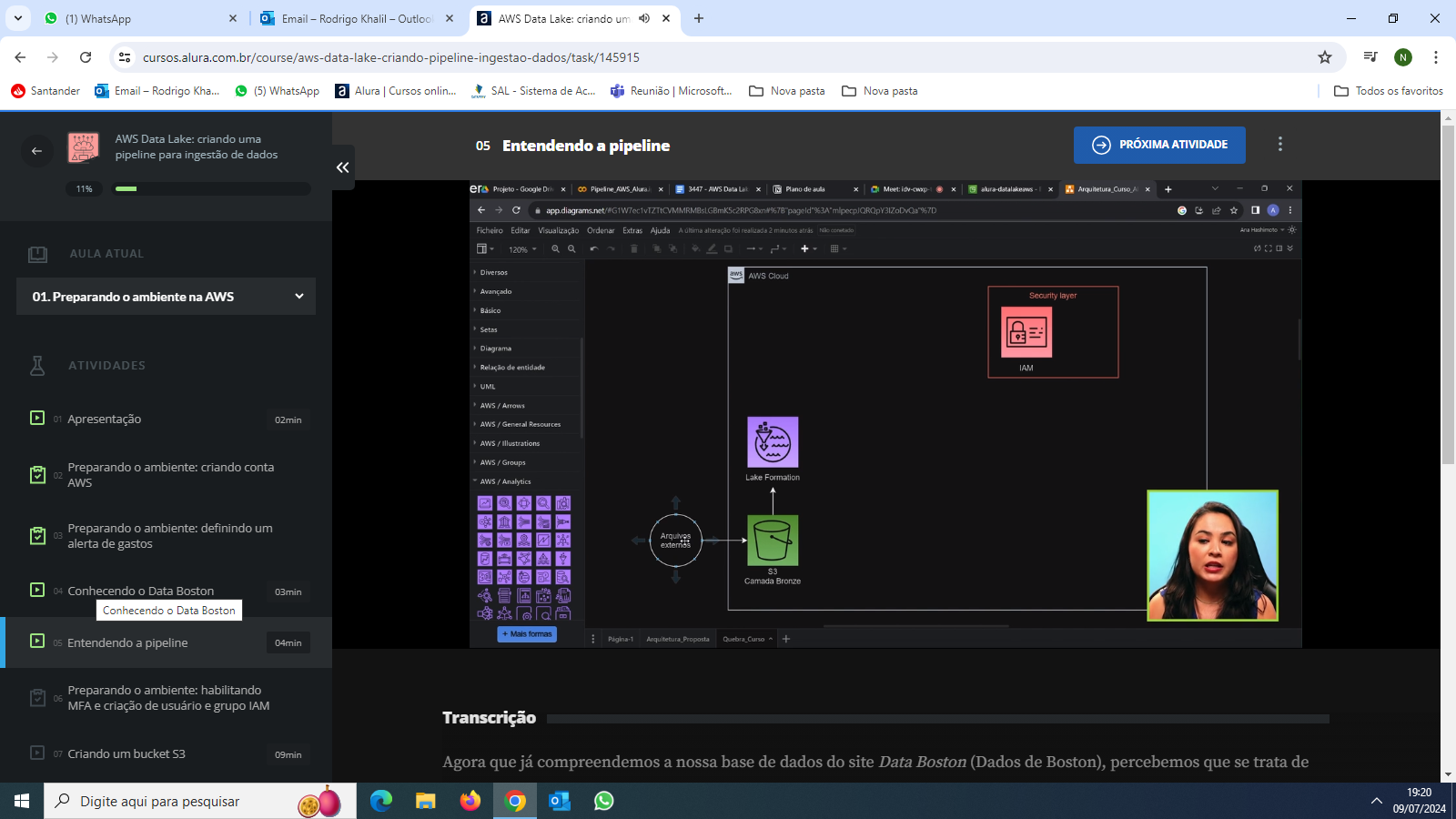Open Microsoft Edge from the taskbar
The width and height of the screenshot is (1456, 819).
381,801
